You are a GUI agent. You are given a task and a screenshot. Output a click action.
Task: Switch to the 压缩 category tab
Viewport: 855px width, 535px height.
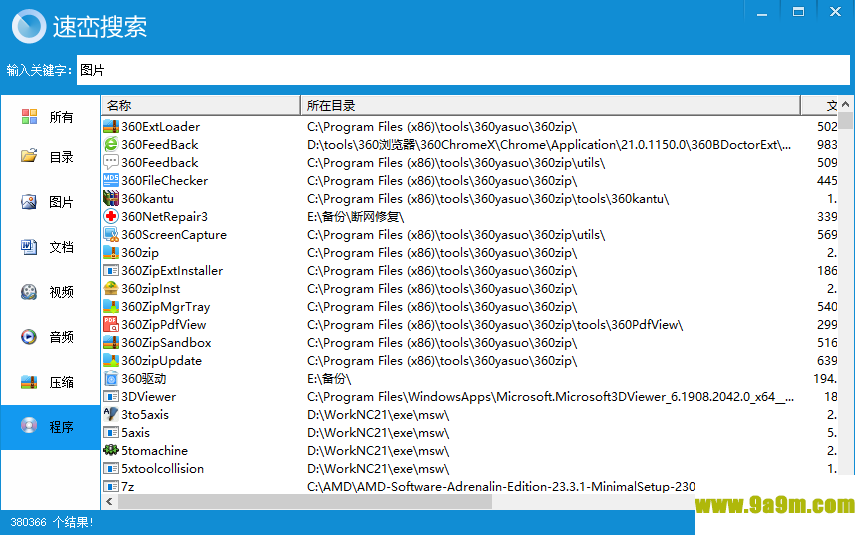[50, 382]
